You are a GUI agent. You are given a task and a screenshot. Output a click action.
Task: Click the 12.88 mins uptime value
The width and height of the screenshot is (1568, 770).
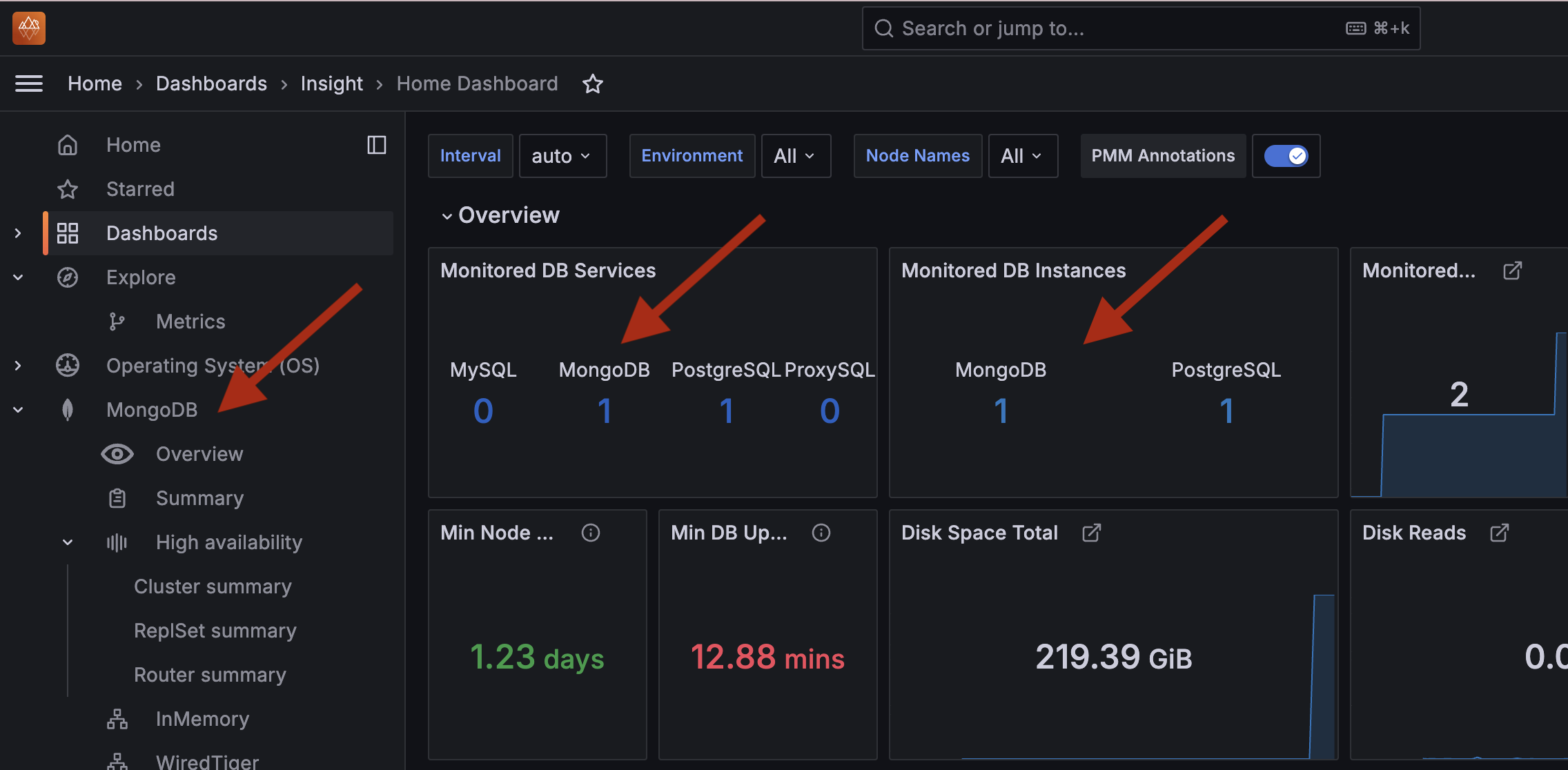click(x=767, y=657)
